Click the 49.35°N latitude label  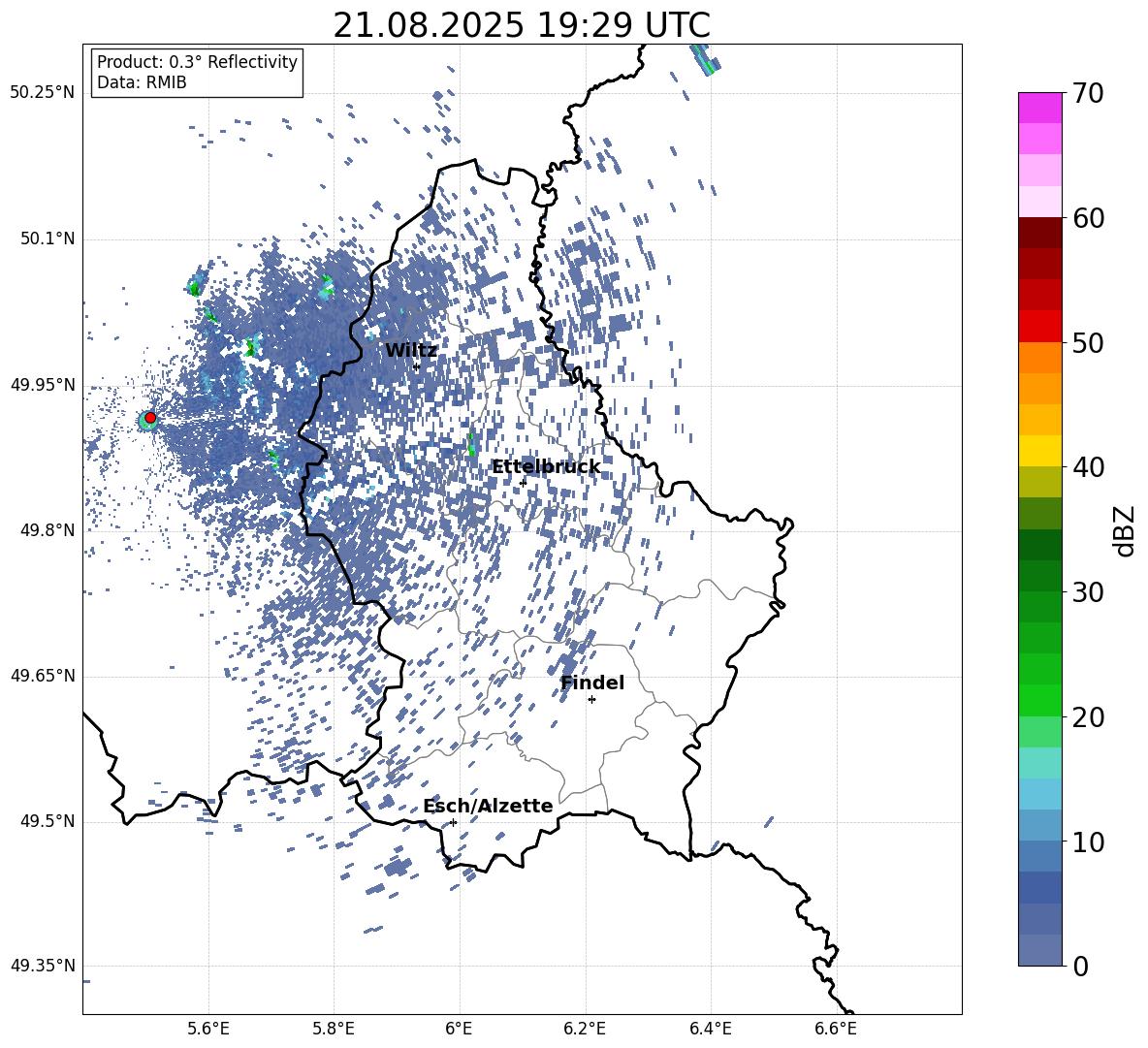click(43, 966)
